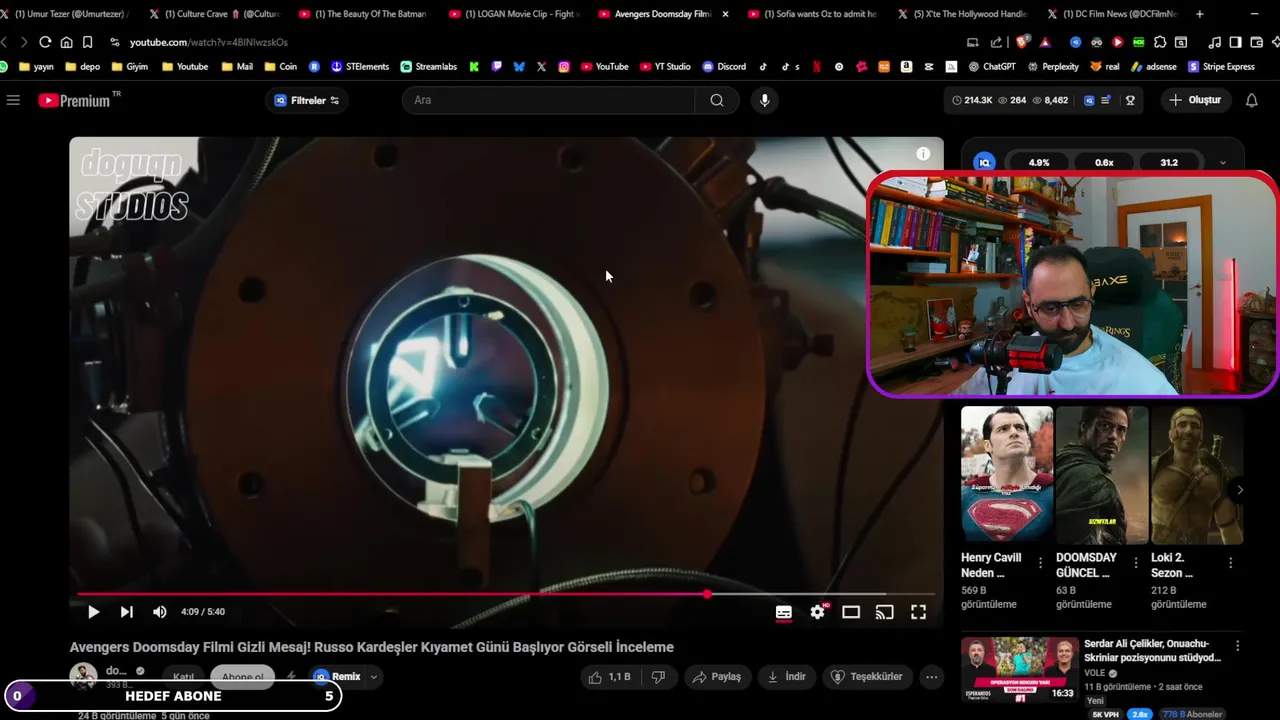Click the trophy icon in stats bar
1280x720 pixels.
1131,100
